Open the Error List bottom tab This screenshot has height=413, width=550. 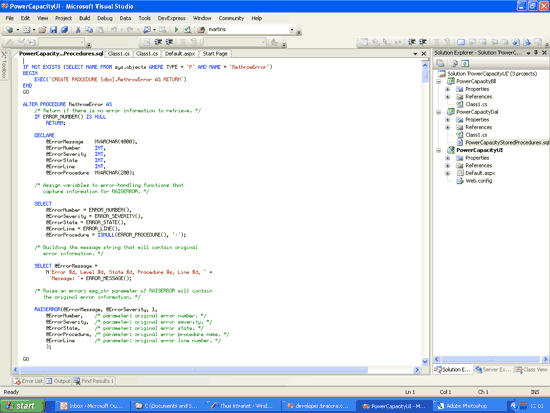tap(28, 381)
